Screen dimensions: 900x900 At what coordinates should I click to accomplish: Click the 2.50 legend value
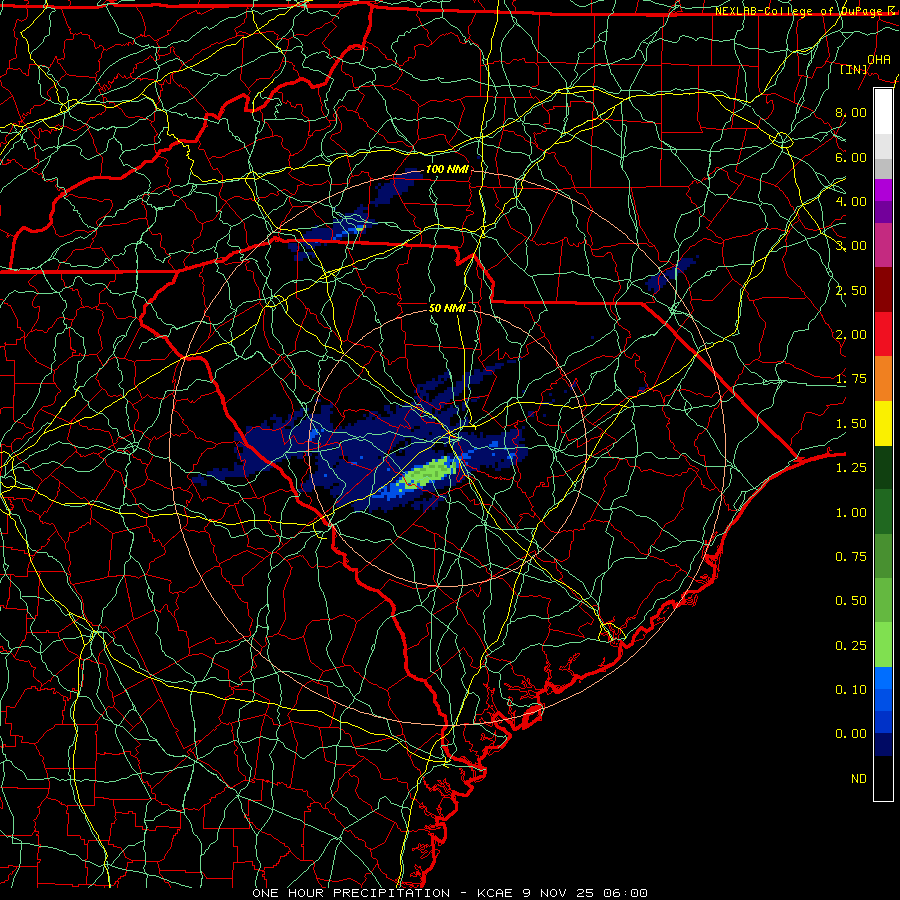851,290
